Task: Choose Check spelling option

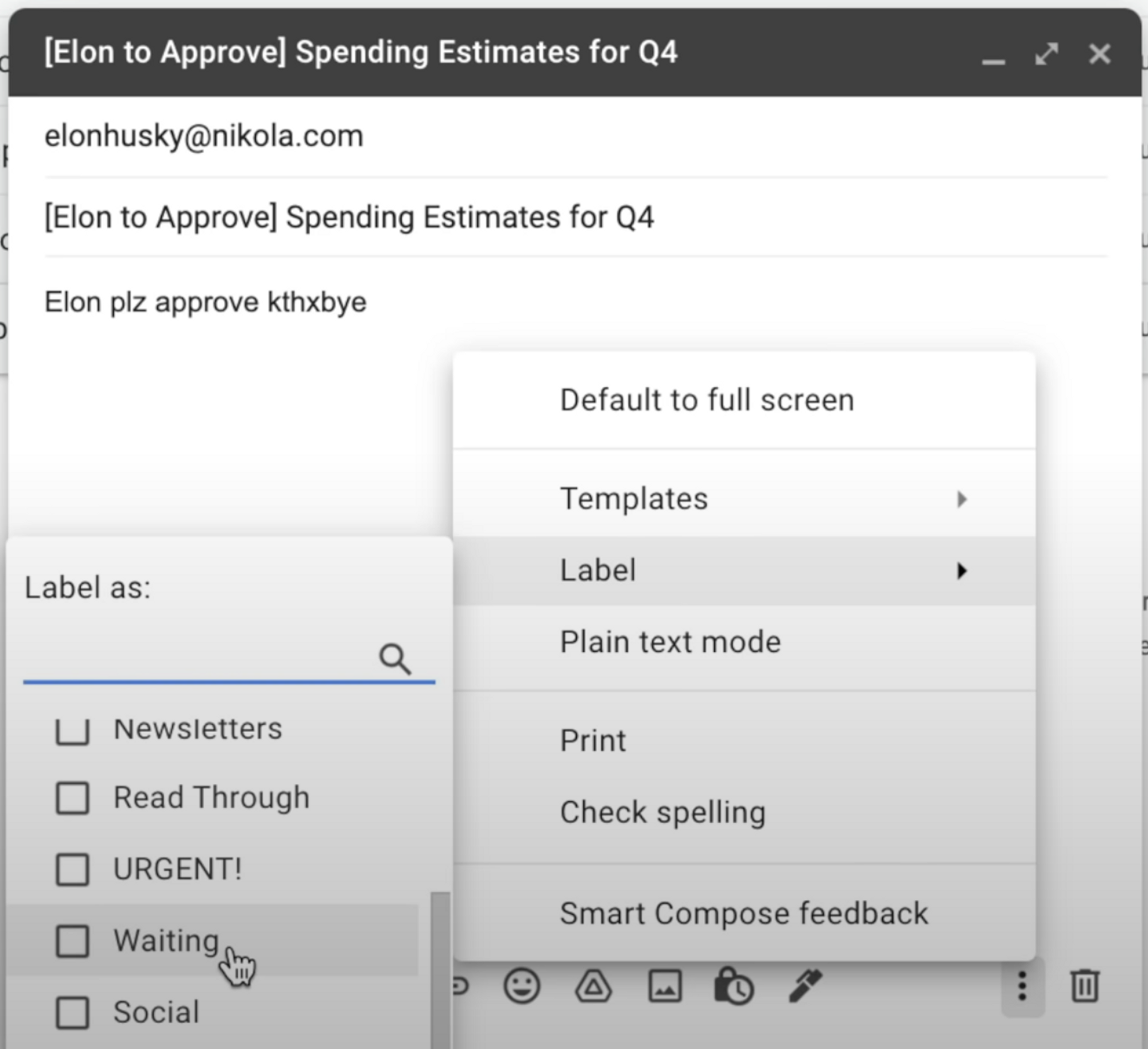Action: 744,813
